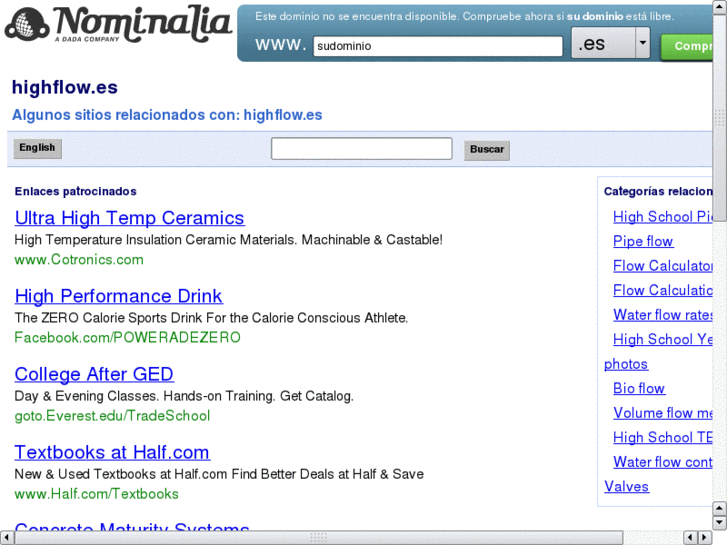
Task: Visit Facebook.com/POWERADEZERO link
Action: (128, 338)
